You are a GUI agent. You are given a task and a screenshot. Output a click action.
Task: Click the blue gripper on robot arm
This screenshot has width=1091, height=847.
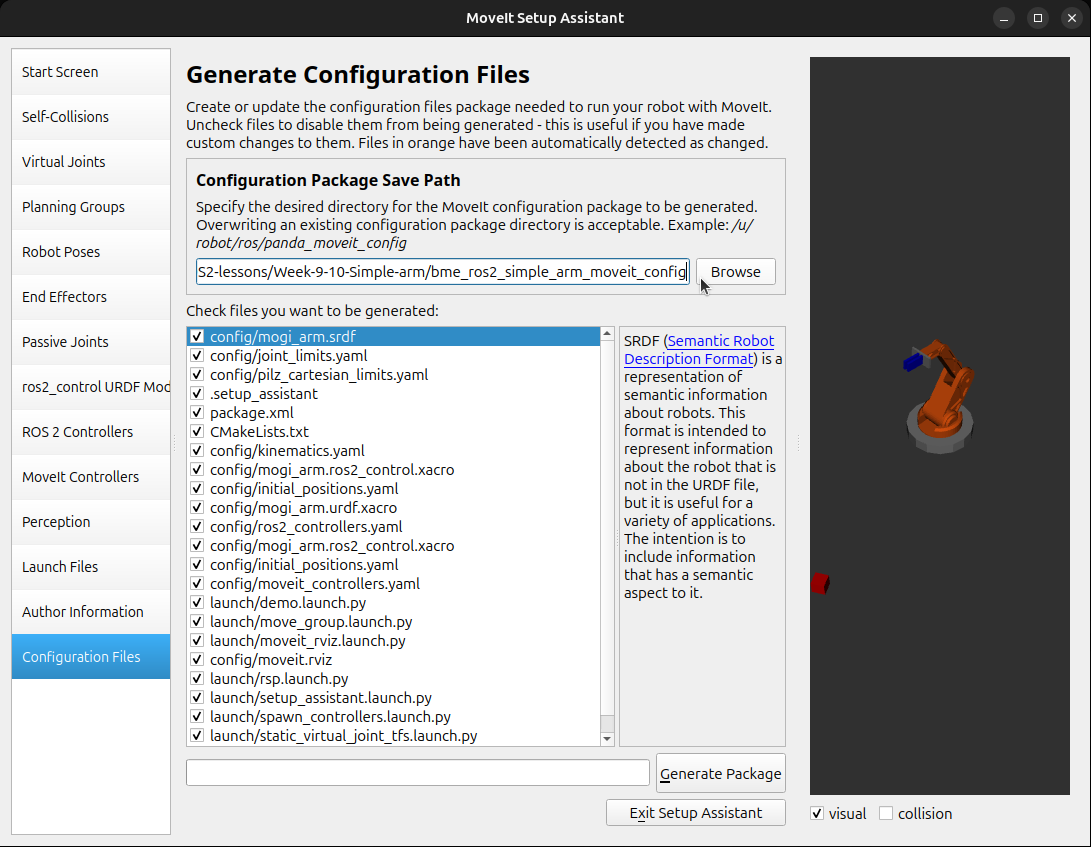click(x=913, y=362)
